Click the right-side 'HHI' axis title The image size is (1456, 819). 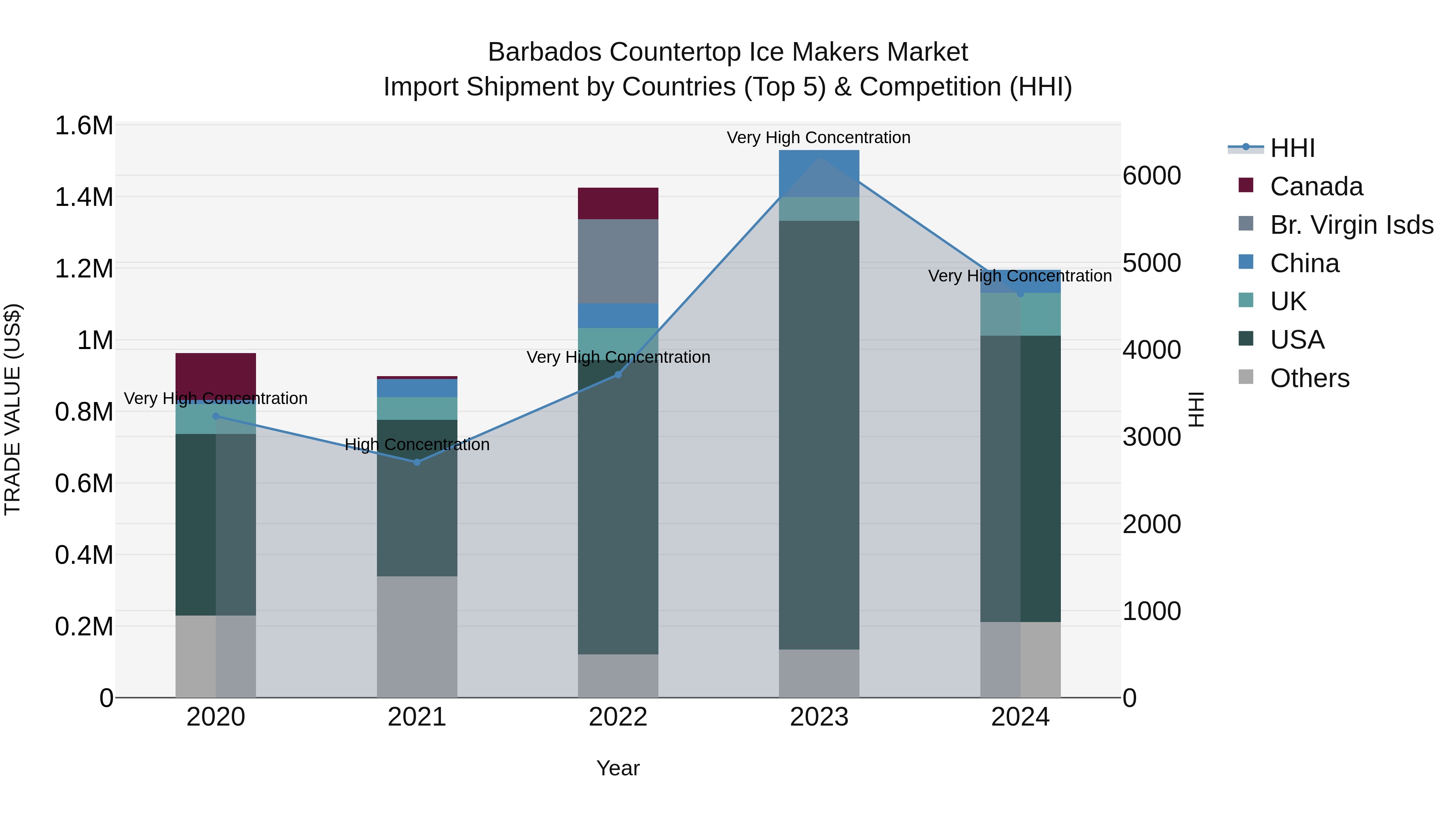pyautogui.click(x=1197, y=409)
